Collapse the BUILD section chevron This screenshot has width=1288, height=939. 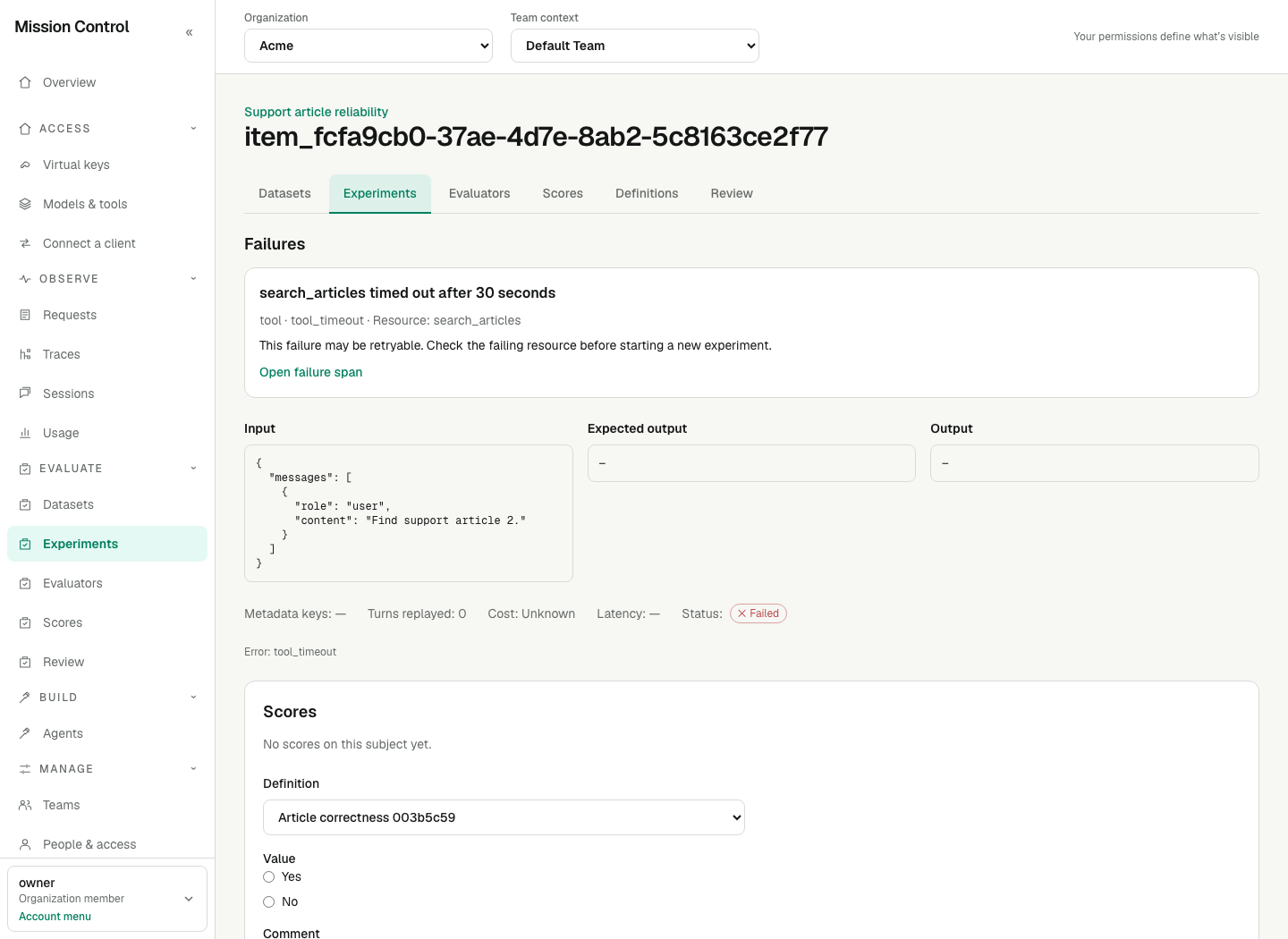[x=193, y=698]
